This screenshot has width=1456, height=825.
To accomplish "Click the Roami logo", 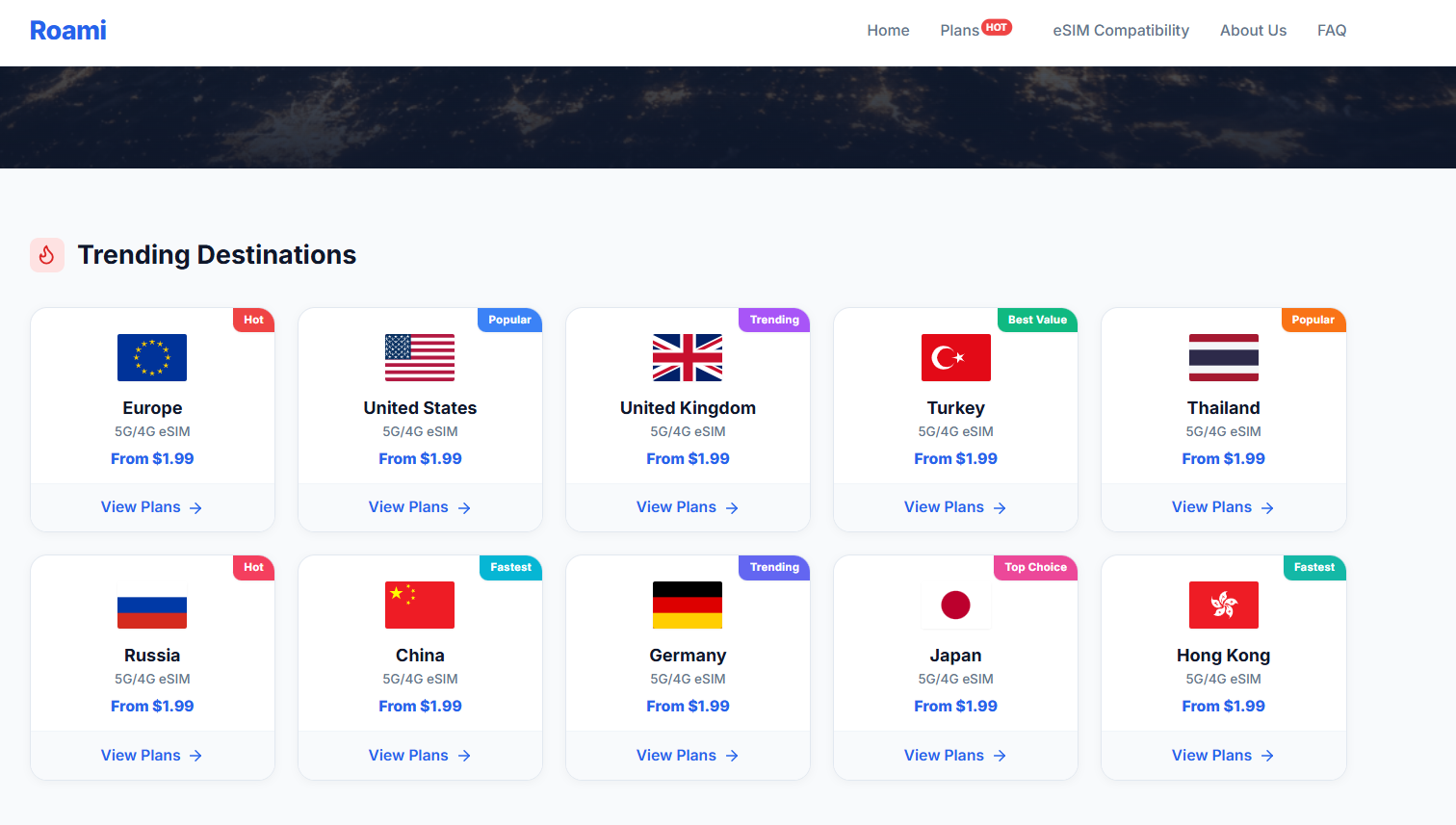I will click(68, 31).
